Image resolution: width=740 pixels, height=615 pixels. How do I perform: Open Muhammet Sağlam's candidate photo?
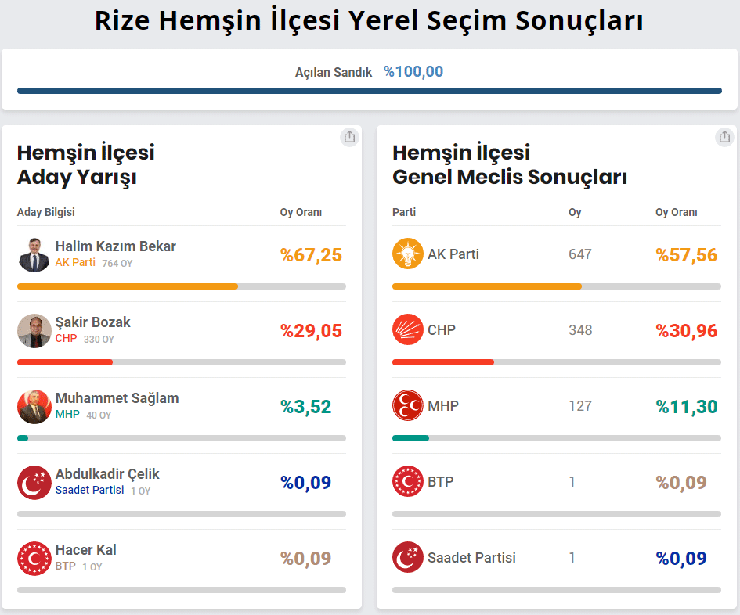[34, 406]
